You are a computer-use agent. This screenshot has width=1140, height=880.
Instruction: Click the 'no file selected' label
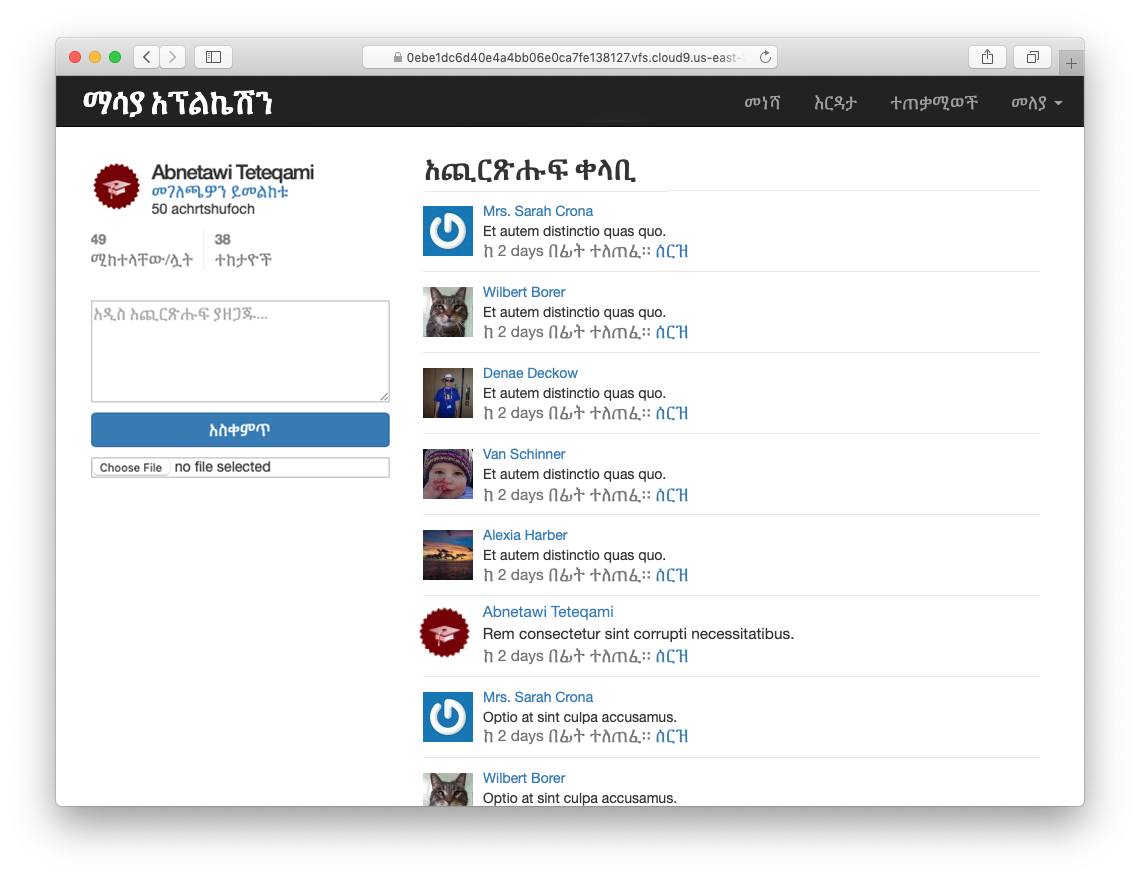point(222,467)
